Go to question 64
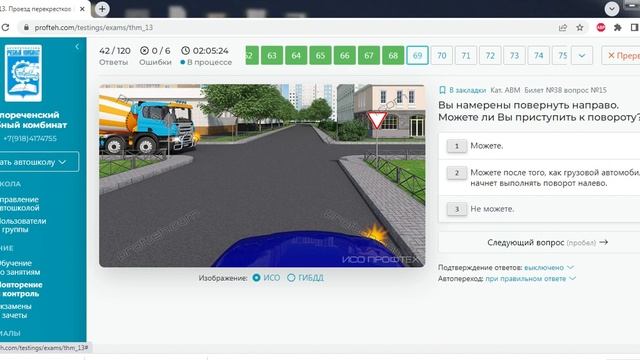The image size is (640, 360). pos(296,56)
